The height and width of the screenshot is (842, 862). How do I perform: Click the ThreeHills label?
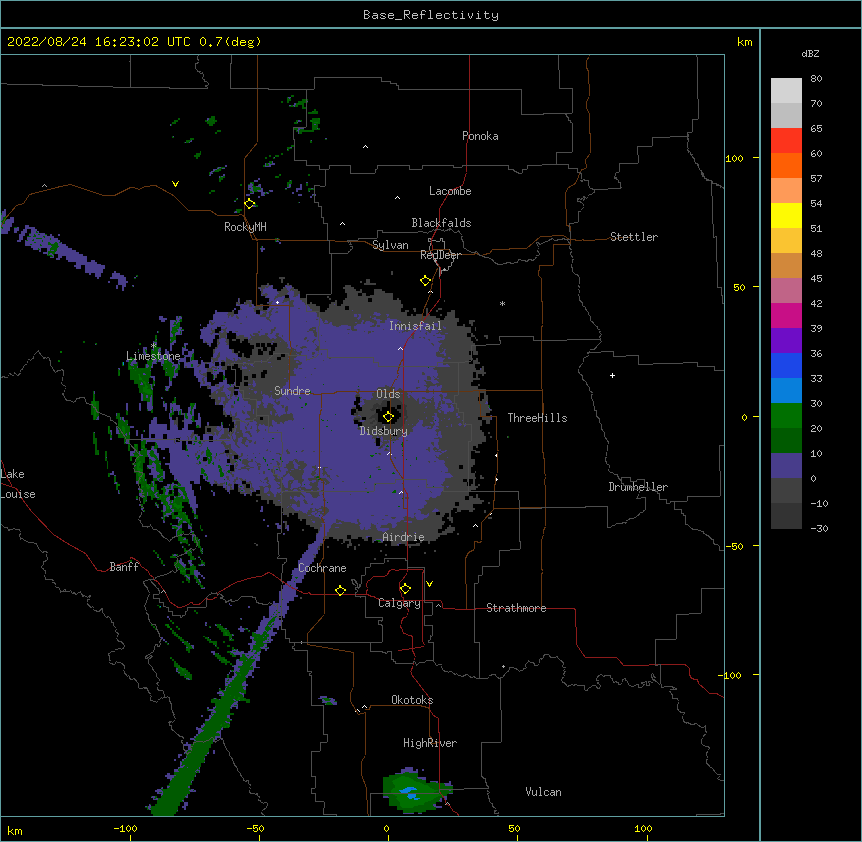(537, 418)
